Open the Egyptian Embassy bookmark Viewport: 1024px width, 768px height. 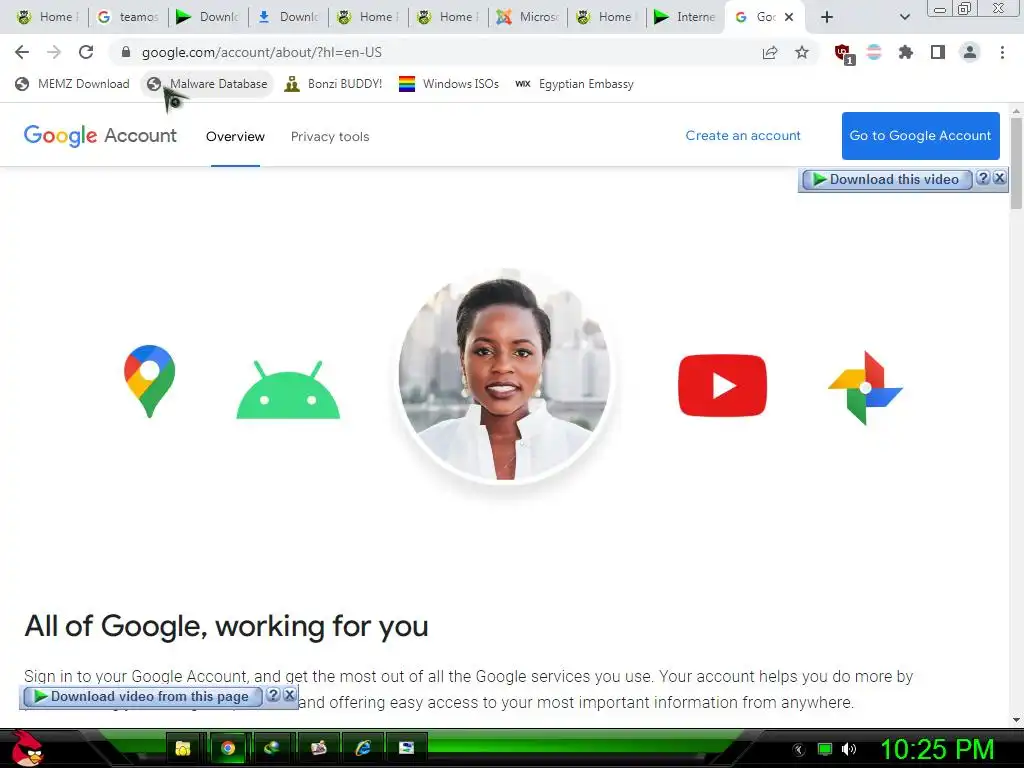575,84
